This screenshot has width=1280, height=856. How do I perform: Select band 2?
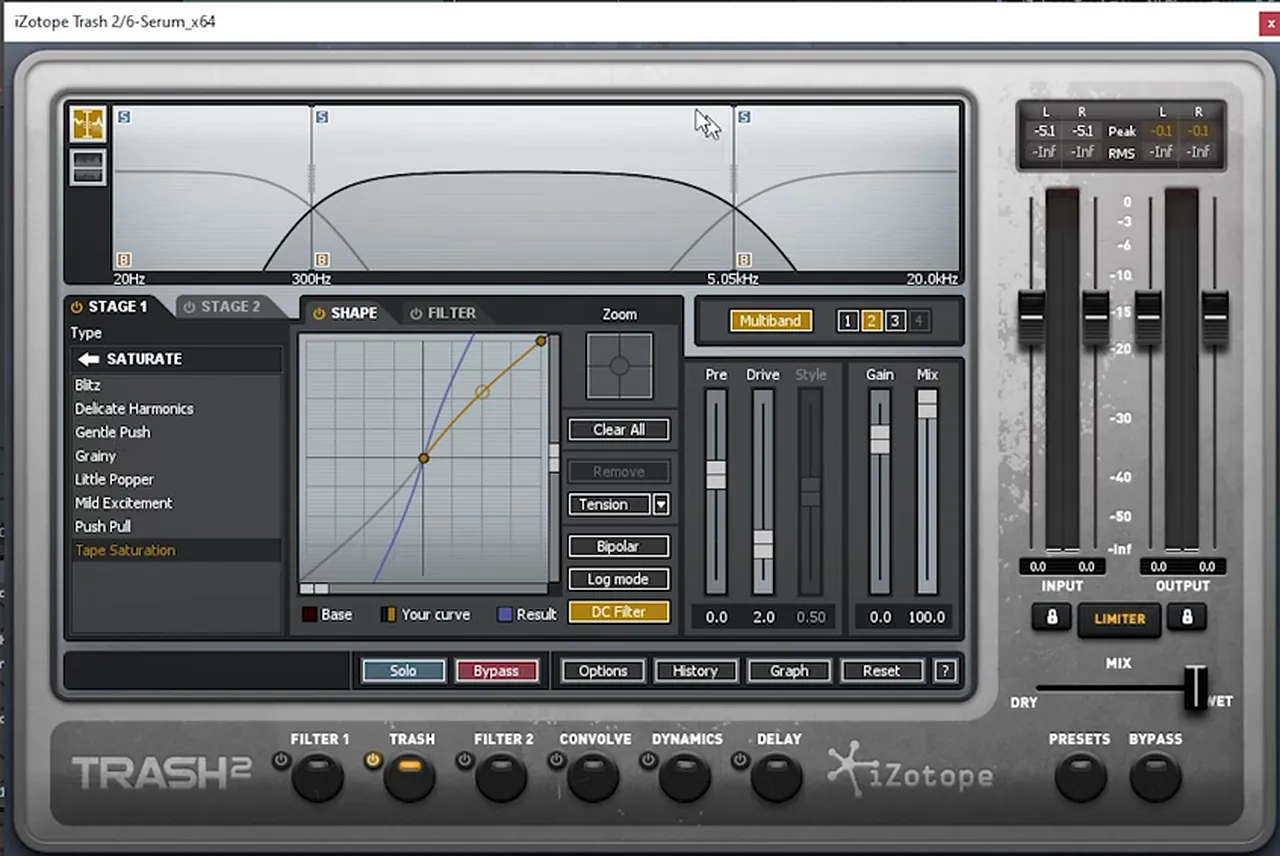tap(871, 321)
